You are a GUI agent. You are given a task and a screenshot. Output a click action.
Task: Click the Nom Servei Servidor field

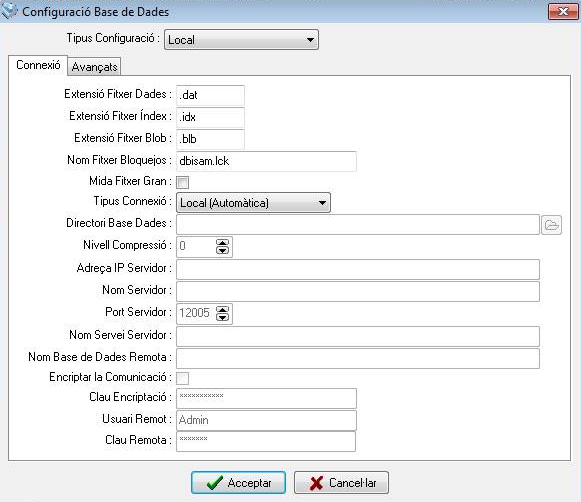[x=358, y=336]
